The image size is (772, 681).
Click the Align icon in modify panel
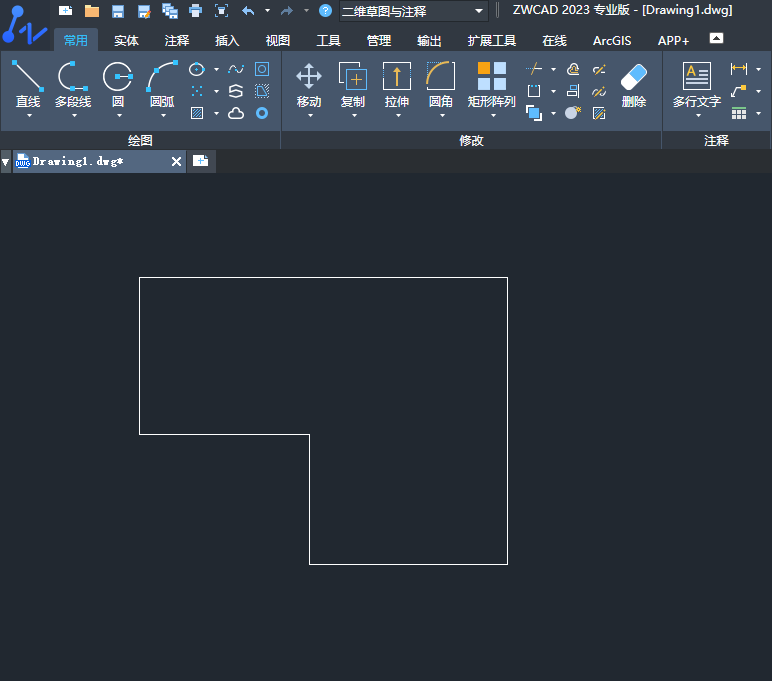573,91
